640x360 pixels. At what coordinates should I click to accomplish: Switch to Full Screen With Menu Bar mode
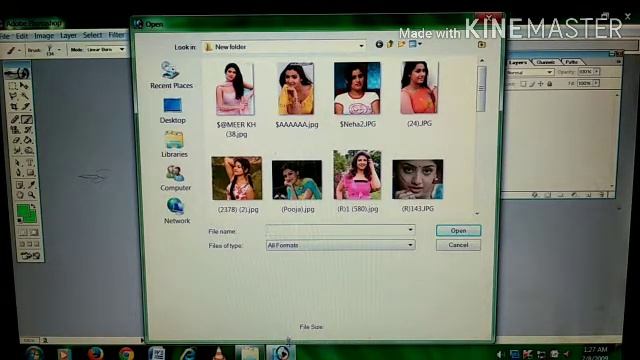coord(29,244)
